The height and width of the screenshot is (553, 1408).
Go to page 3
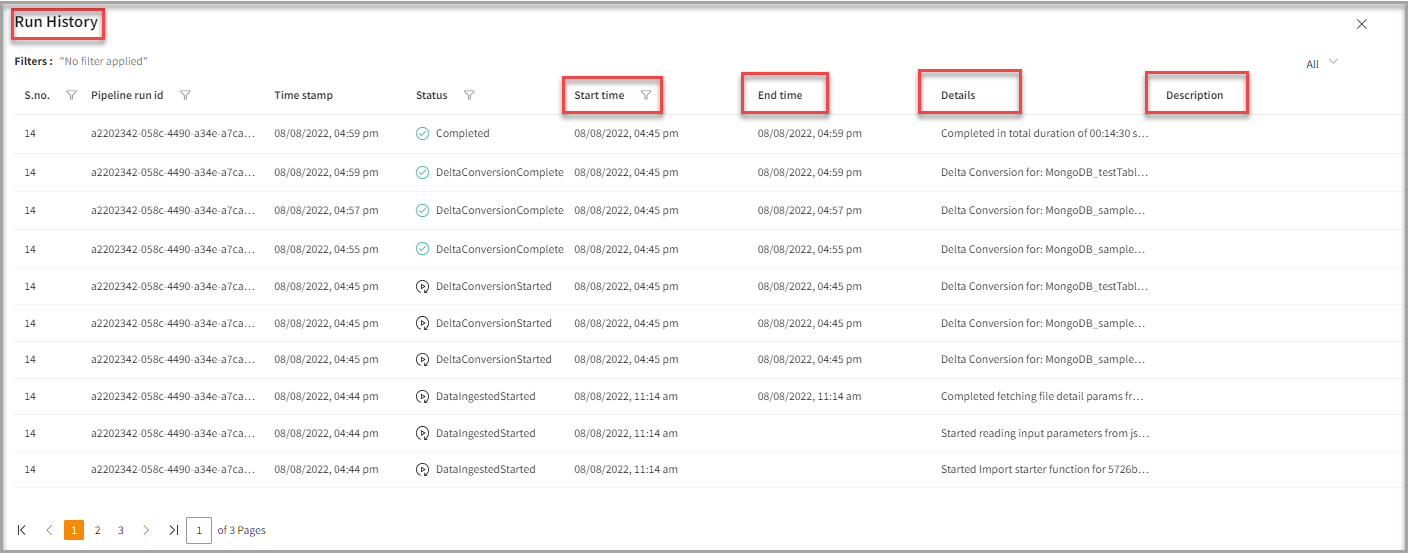coord(121,530)
